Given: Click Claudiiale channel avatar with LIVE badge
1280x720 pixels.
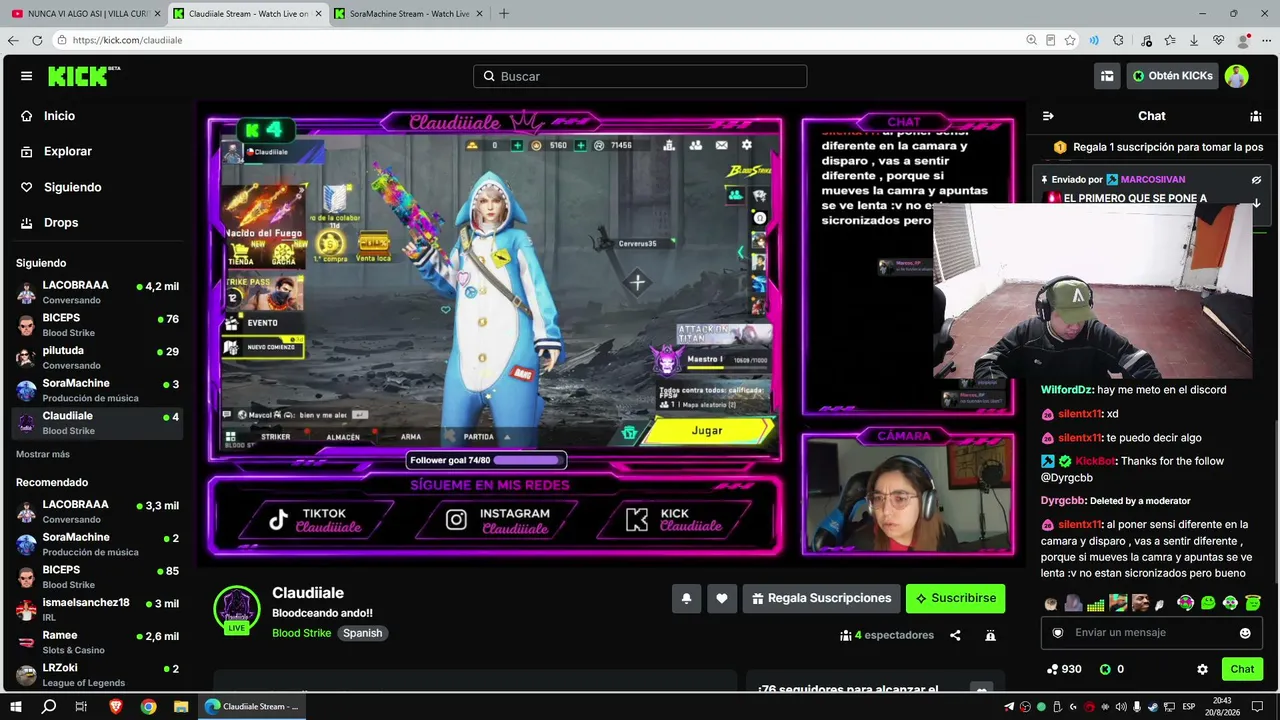Looking at the screenshot, I should (x=237, y=610).
